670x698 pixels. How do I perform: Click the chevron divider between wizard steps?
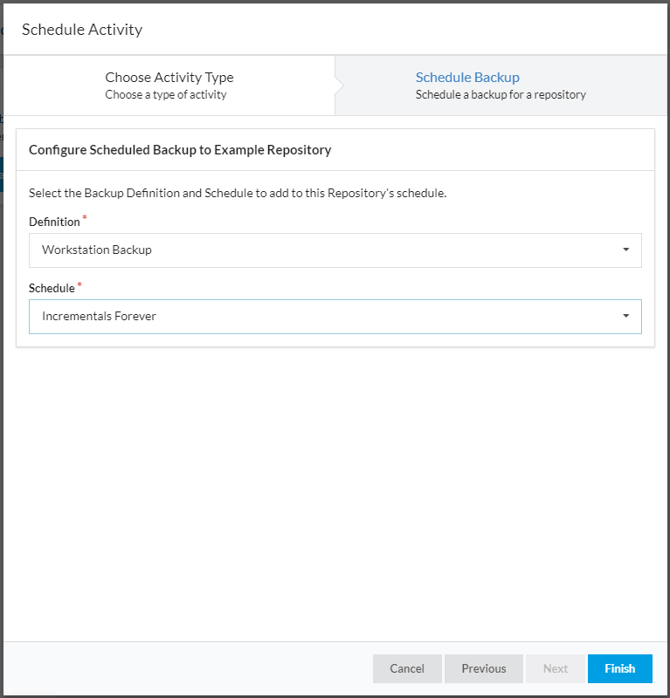pyautogui.click(x=338, y=85)
